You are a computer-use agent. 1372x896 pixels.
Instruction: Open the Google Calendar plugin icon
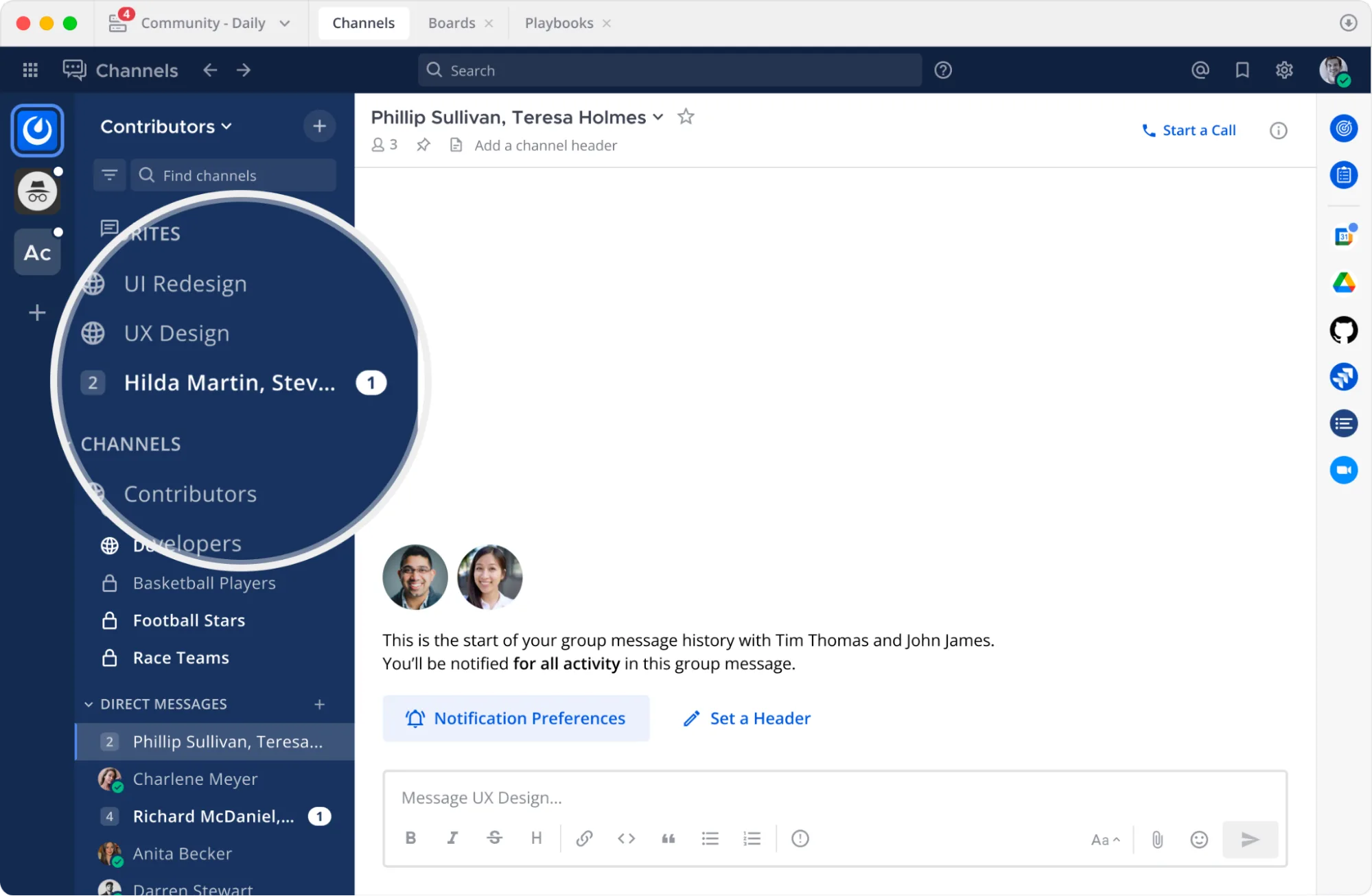[1344, 236]
